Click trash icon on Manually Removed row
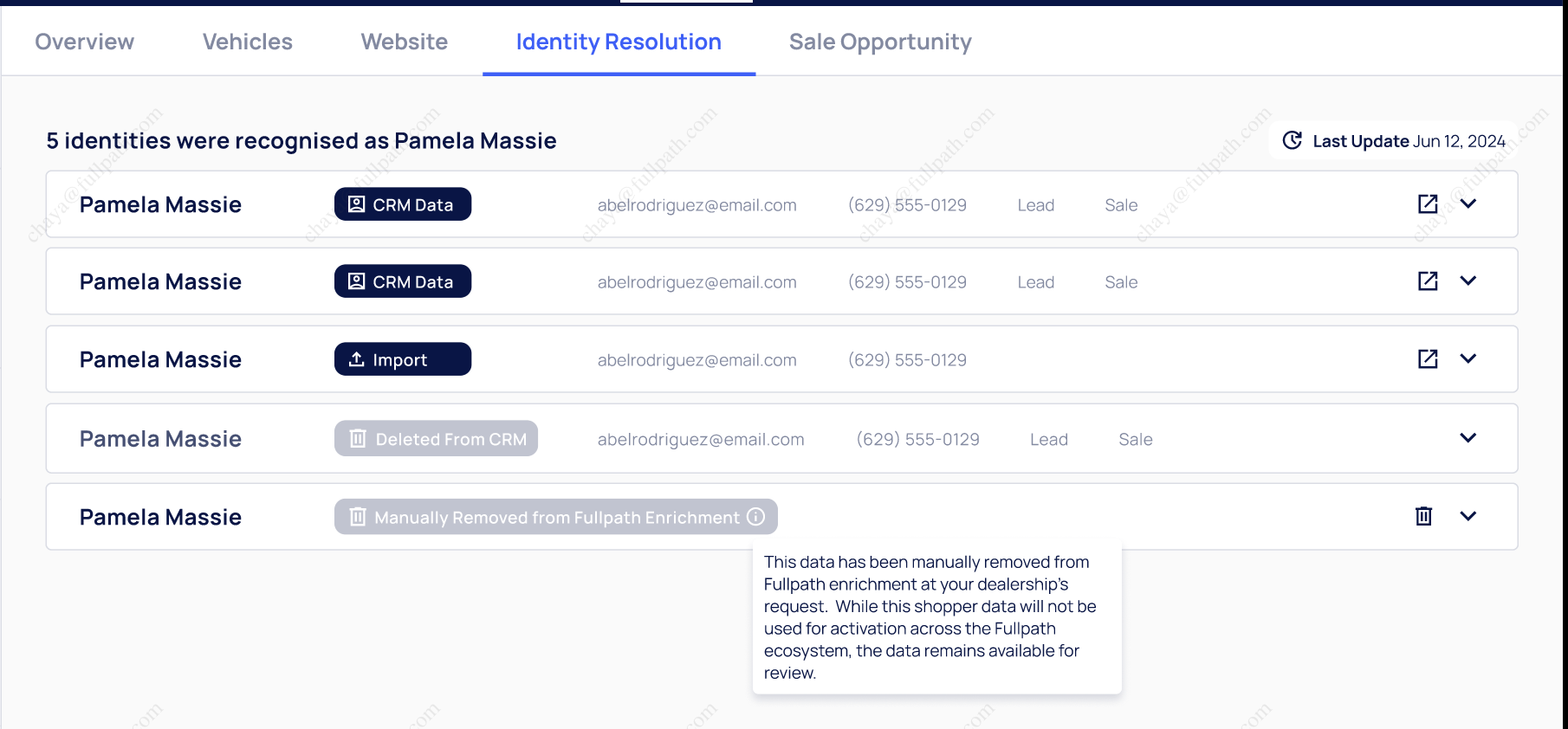This screenshot has height=729, width=1568. (1423, 517)
